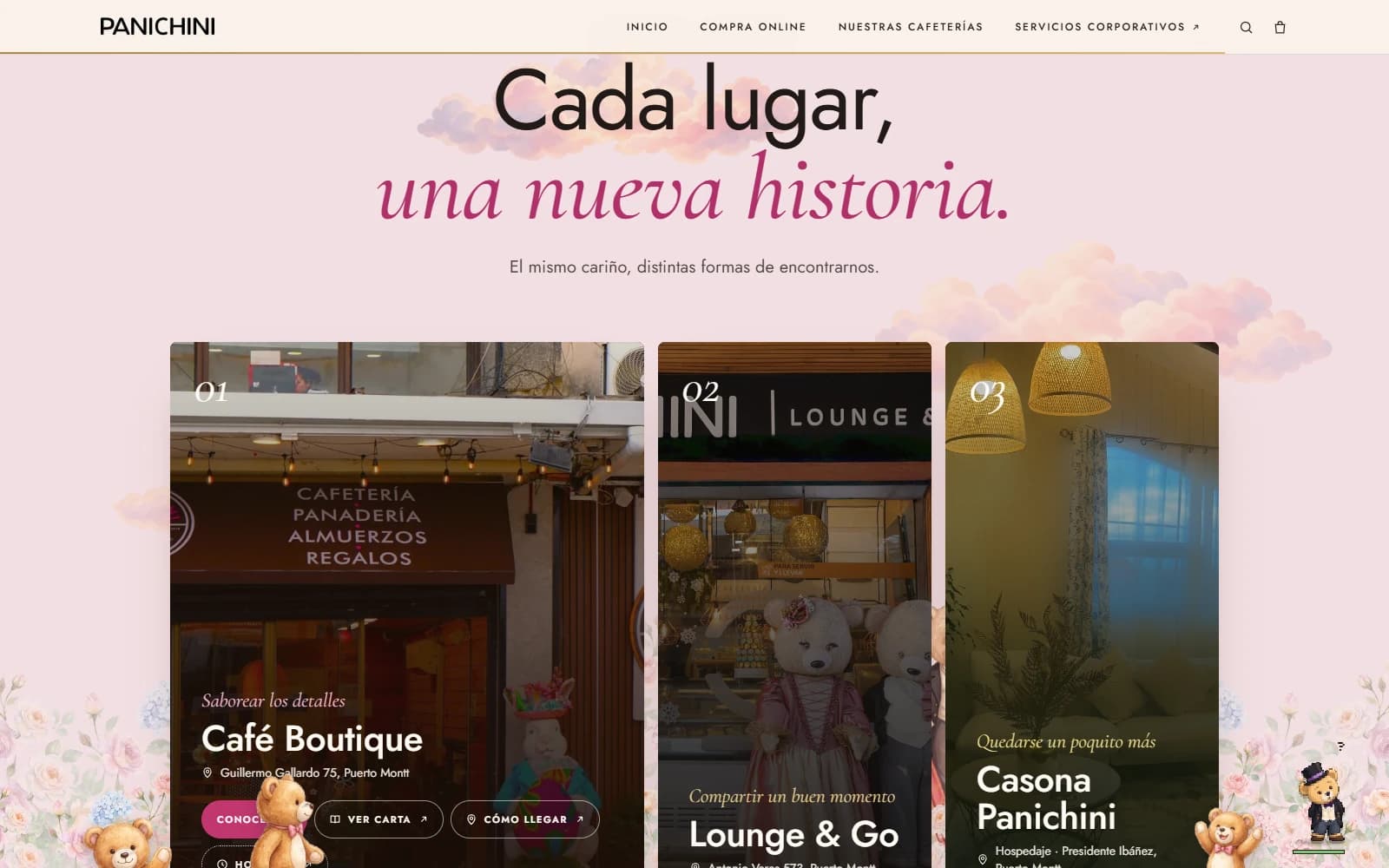
Task: Click the number 02 on the second card
Action: tap(701, 392)
